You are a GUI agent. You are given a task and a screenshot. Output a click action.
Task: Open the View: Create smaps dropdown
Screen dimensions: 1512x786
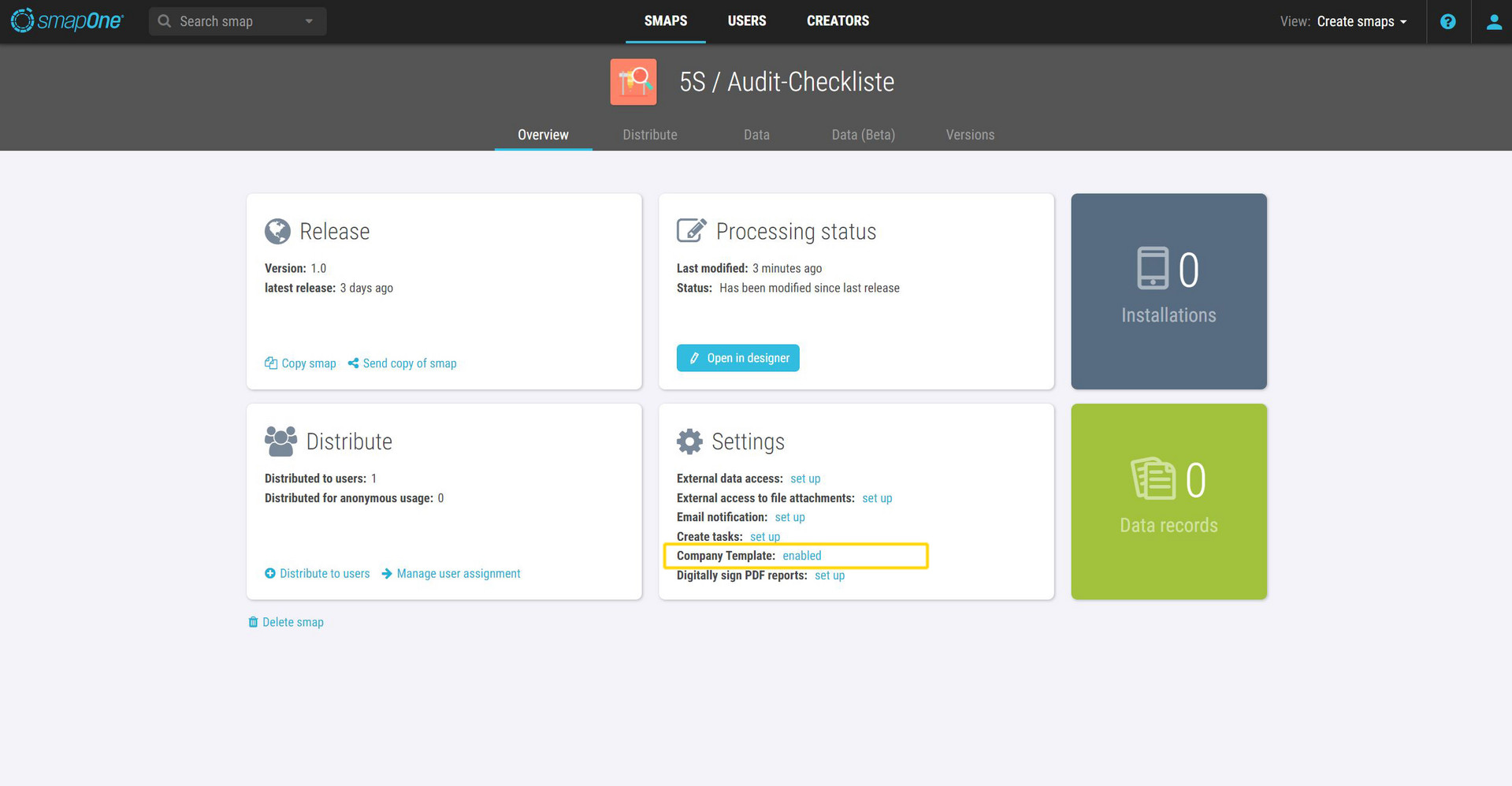pyautogui.click(x=1343, y=21)
